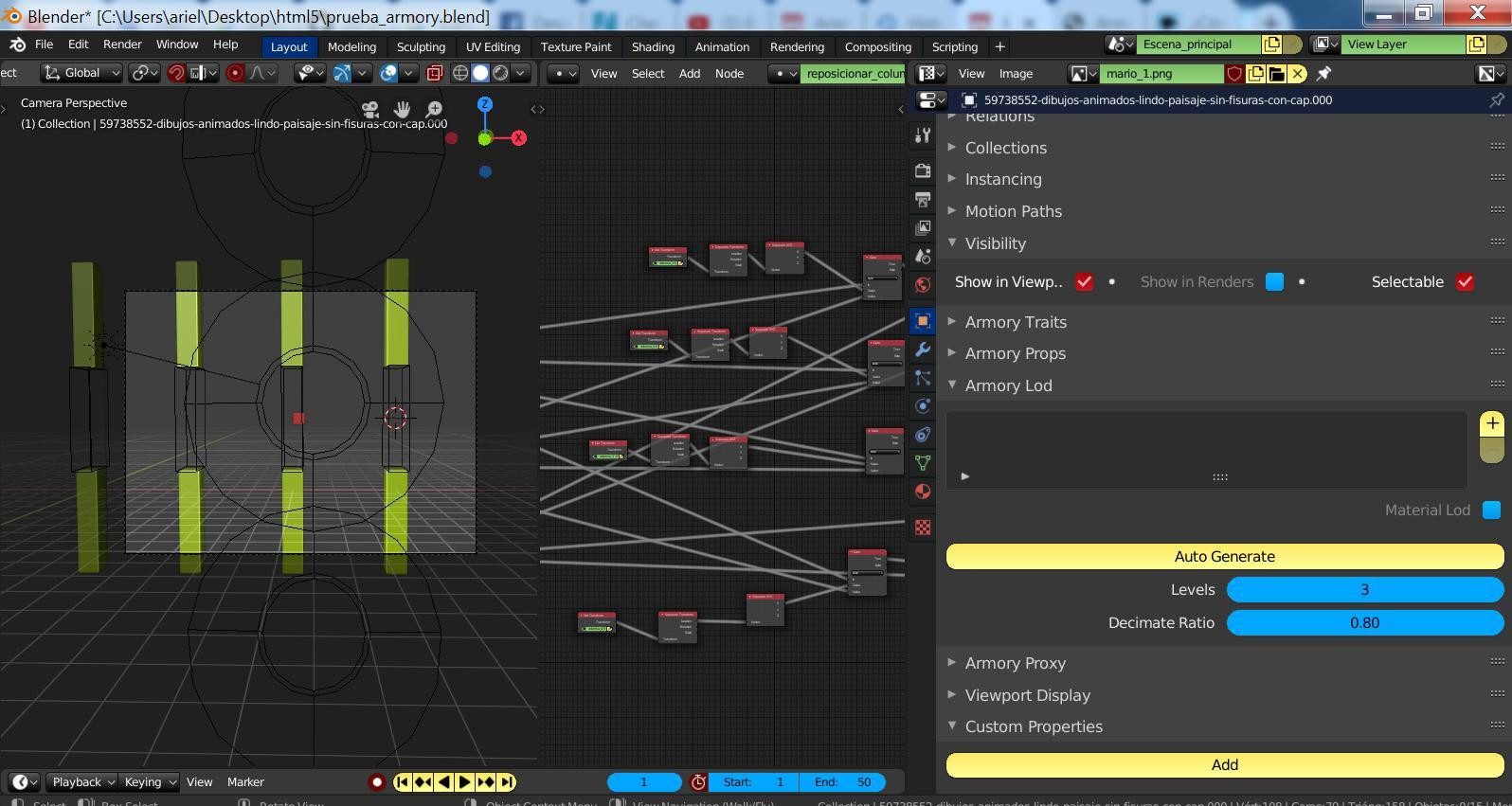Toggle proportional editing in viewport header
The image size is (1512, 806).
tap(235, 73)
